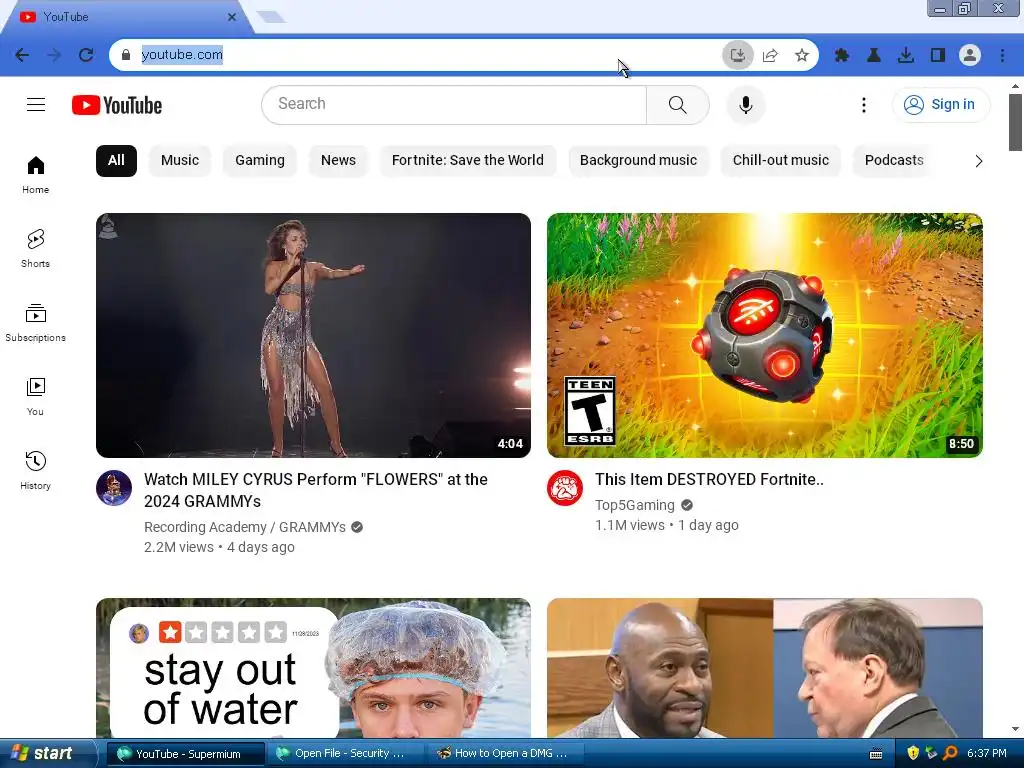
Task: Select Background music chip
Action: [638, 161]
